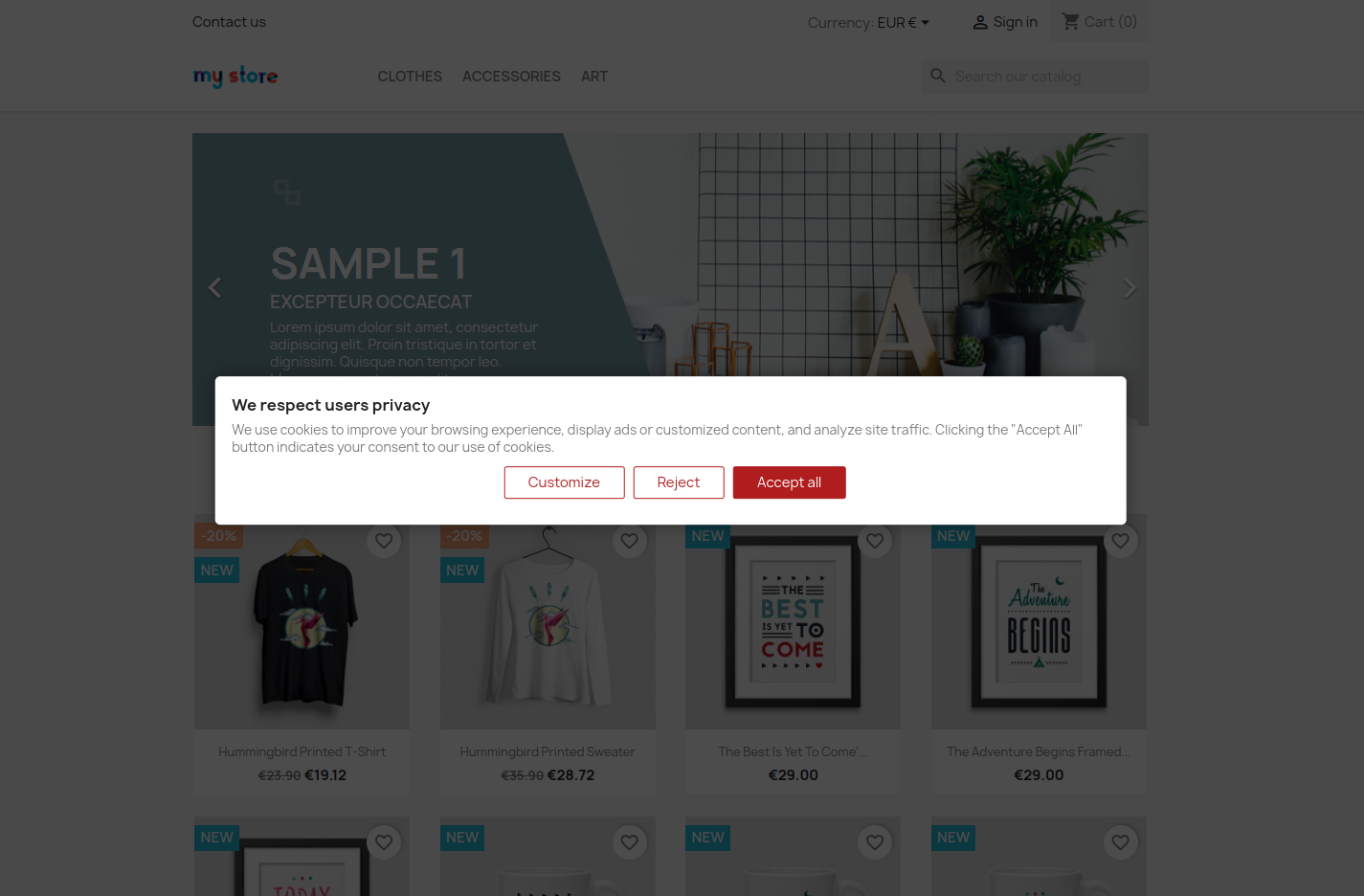Viewport: 1364px width, 896px height.
Task: Toggle wishlist heart on The Adventure Begins poster
Action: pos(1120,541)
